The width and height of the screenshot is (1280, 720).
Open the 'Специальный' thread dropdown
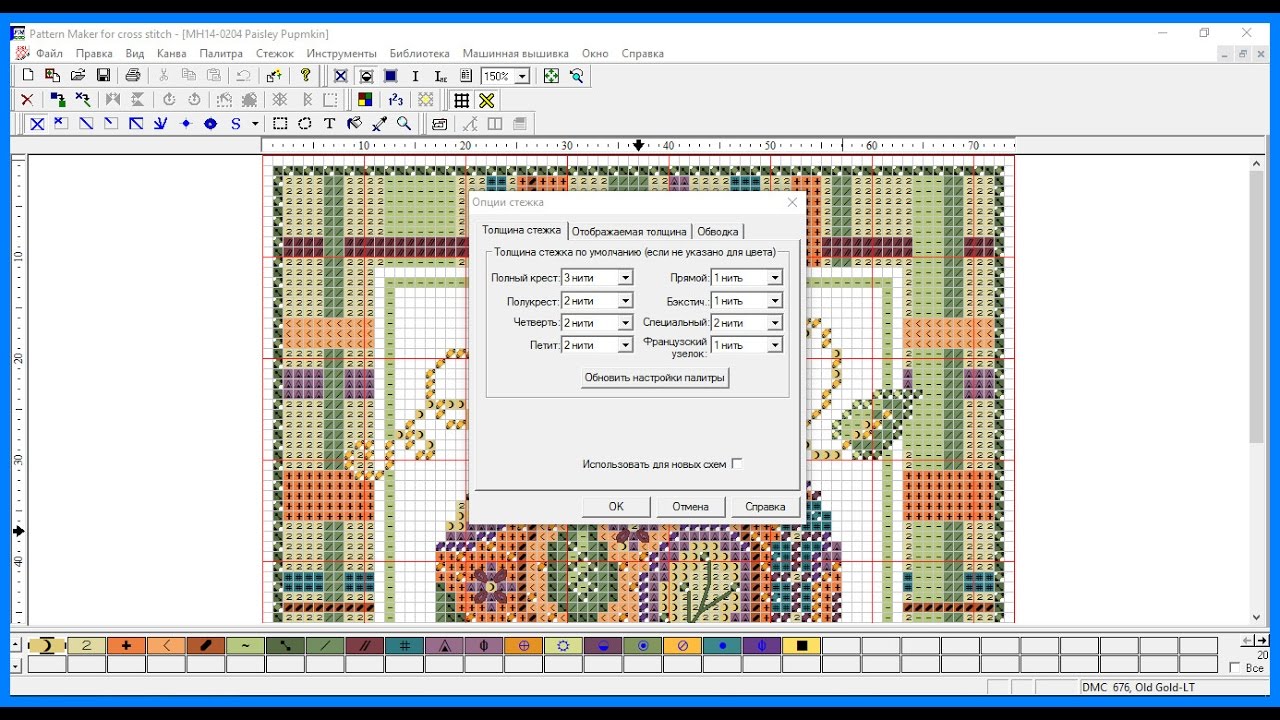tap(775, 323)
